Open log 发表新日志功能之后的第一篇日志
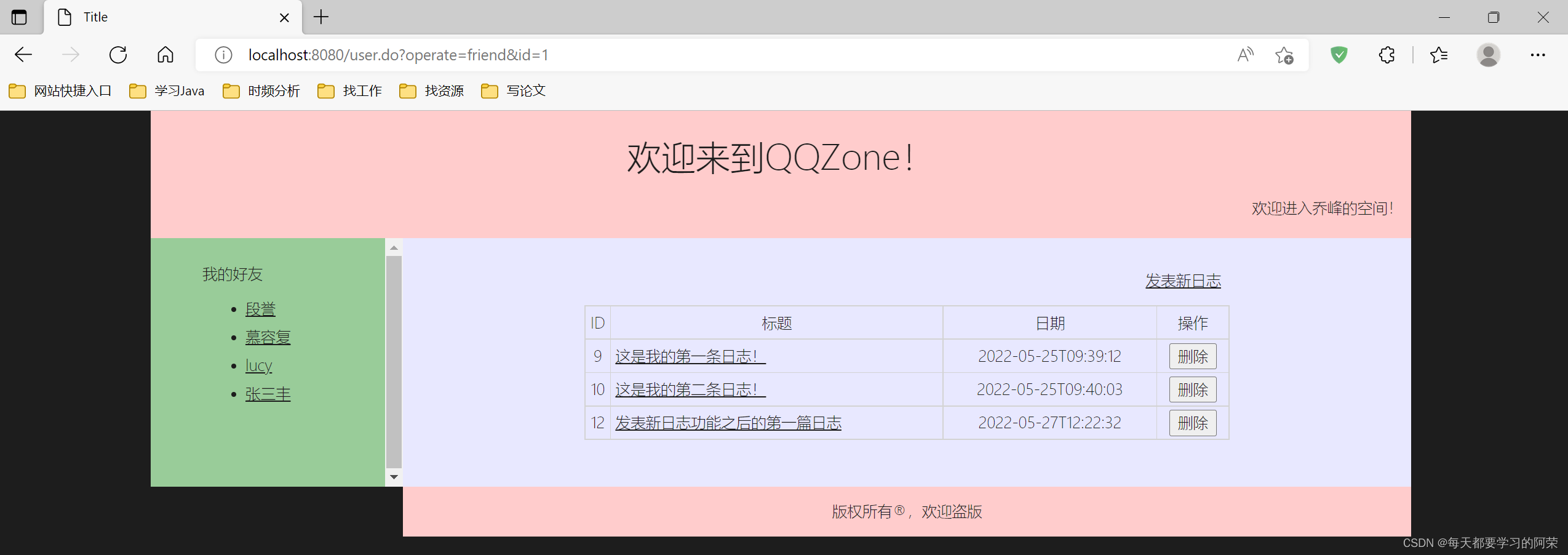This screenshot has width=1568, height=555. coord(728,423)
